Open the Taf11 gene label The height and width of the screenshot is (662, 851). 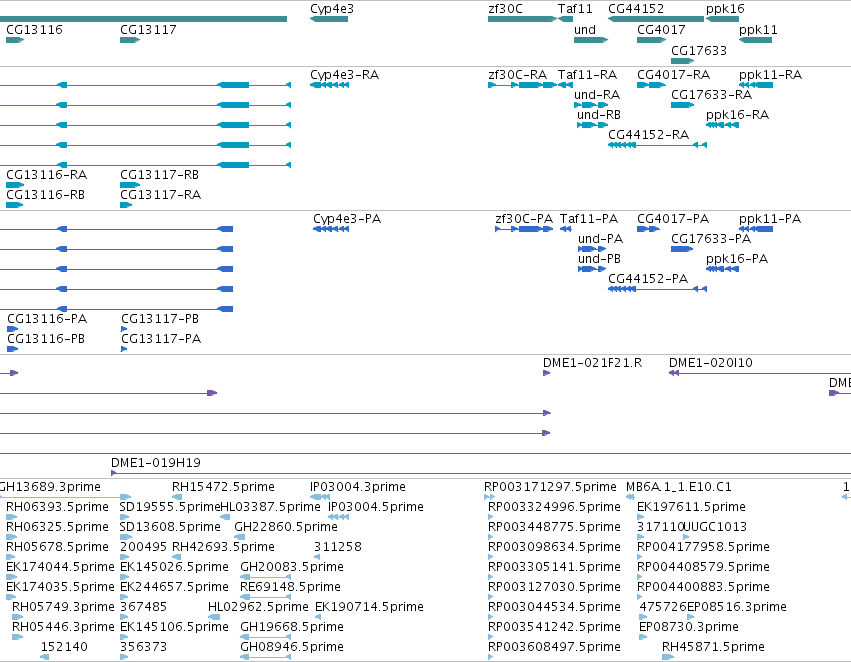tap(575, 9)
